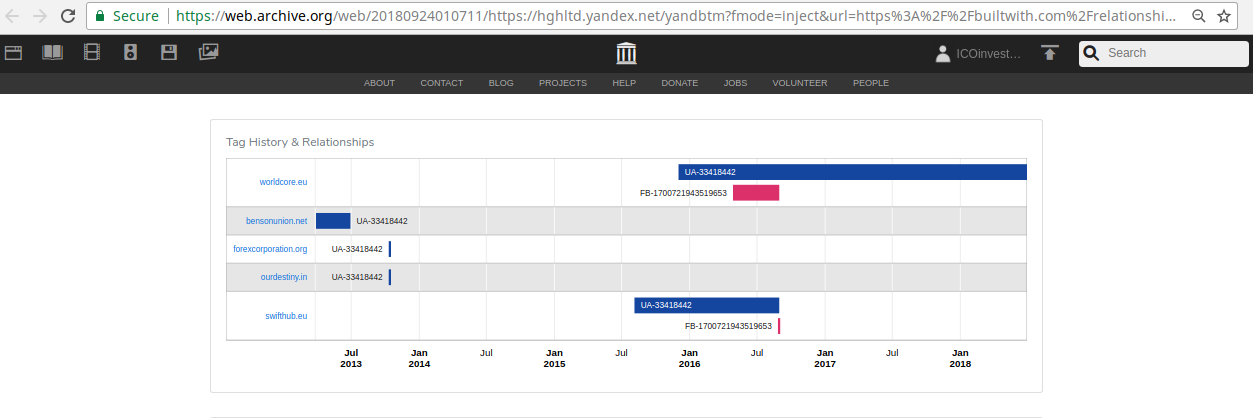Image resolution: width=1253 pixels, height=418 pixels.
Task: Click the Jan 2016 axis label
Action: pos(690,358)
